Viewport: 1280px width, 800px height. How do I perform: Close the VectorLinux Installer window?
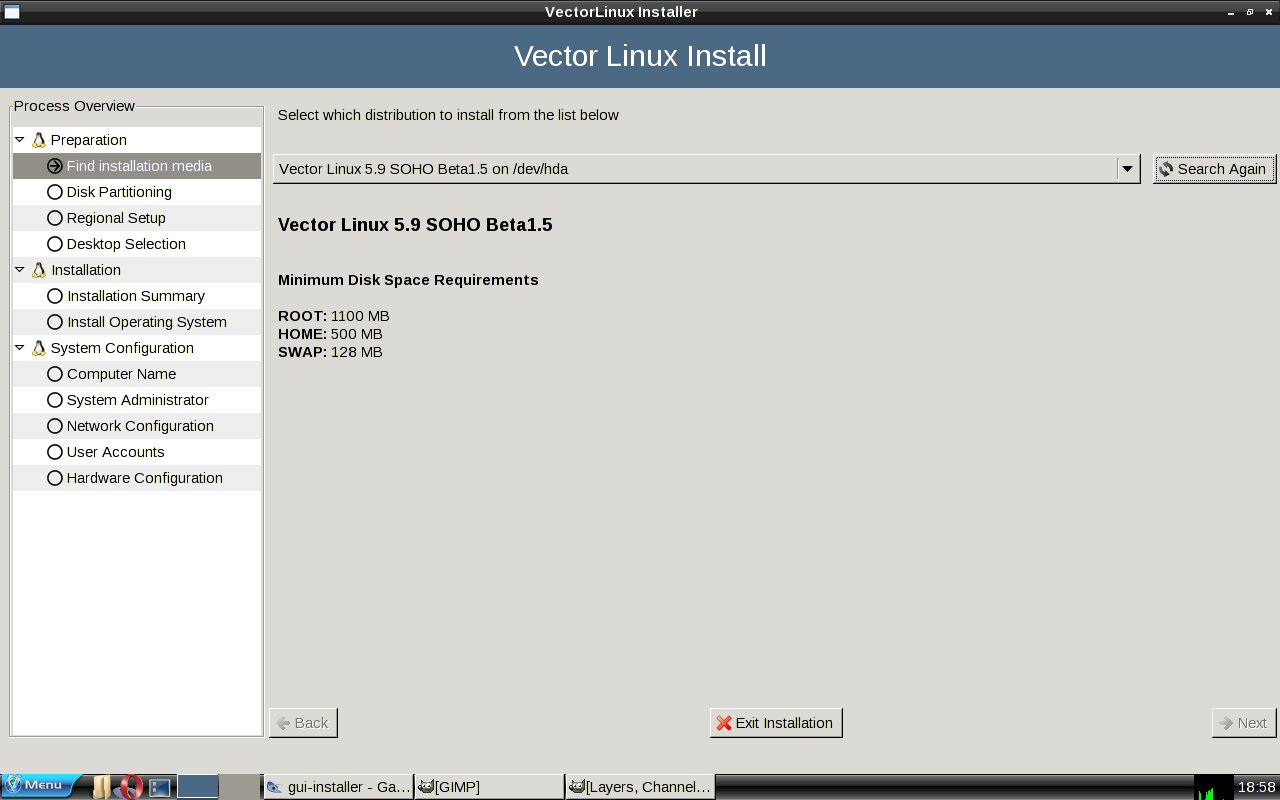(1268, 12)
